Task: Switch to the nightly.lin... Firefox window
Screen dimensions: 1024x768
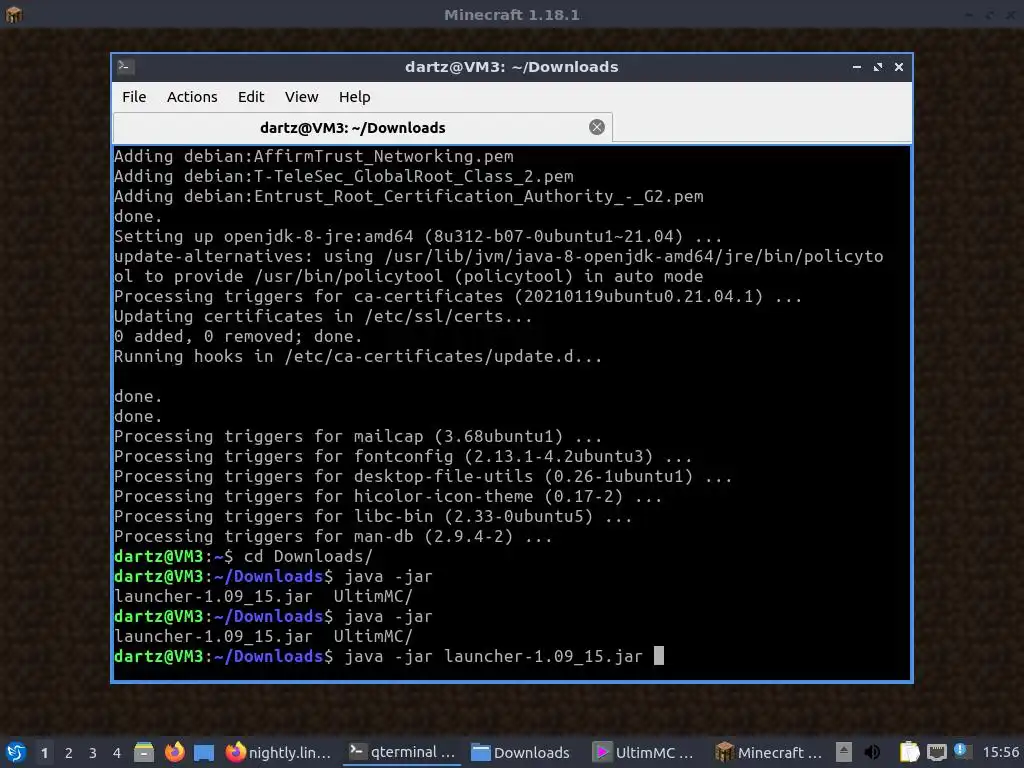Action: click(x=278, y=752)
